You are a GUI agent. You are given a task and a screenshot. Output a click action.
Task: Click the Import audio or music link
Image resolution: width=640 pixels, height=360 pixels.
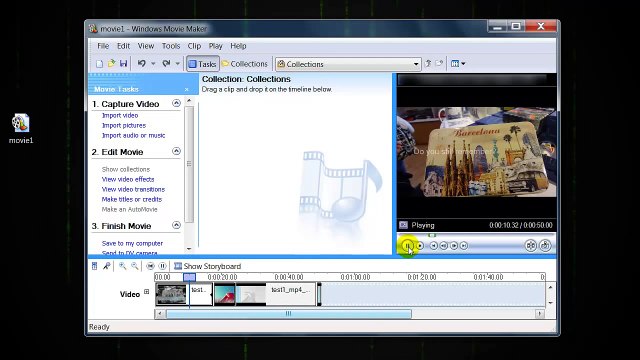(x=133, y=136)
